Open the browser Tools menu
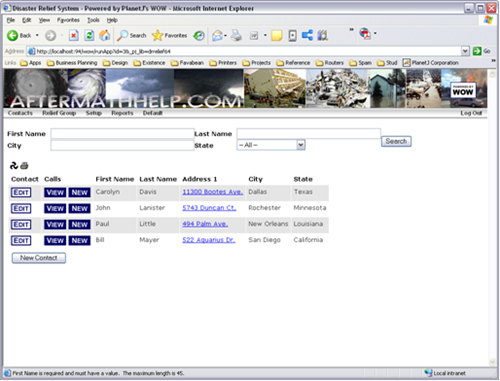The width and height of the screenshot is (500, 381). coord(93,20)
